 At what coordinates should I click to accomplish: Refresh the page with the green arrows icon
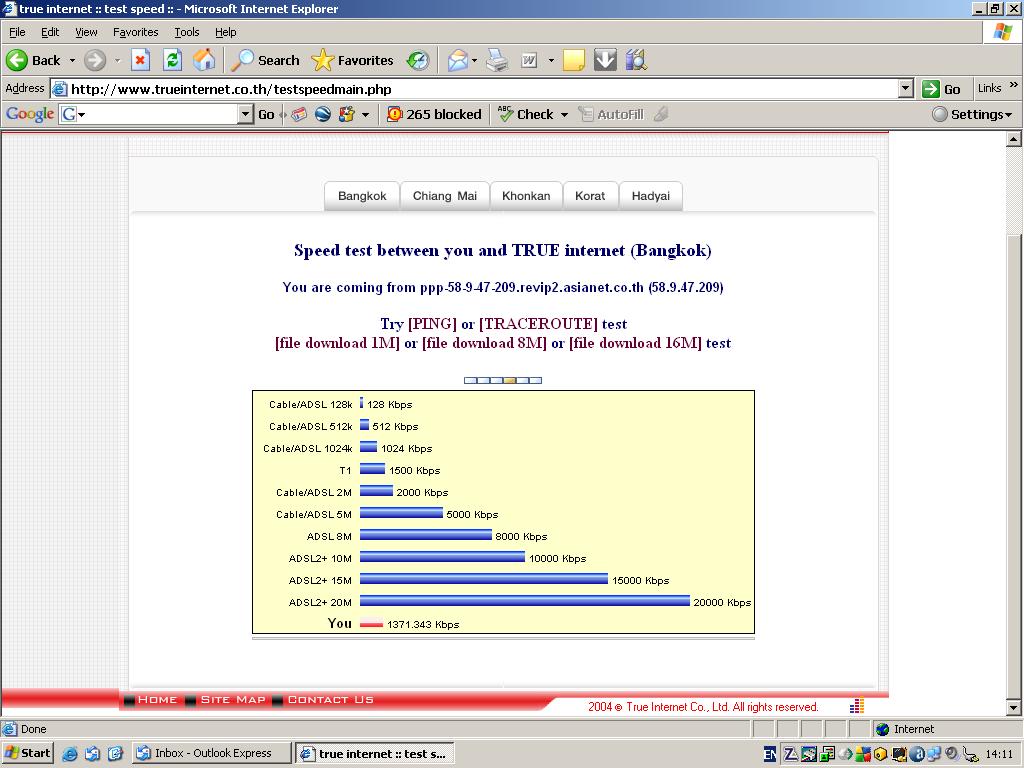[x=172, y=61]
